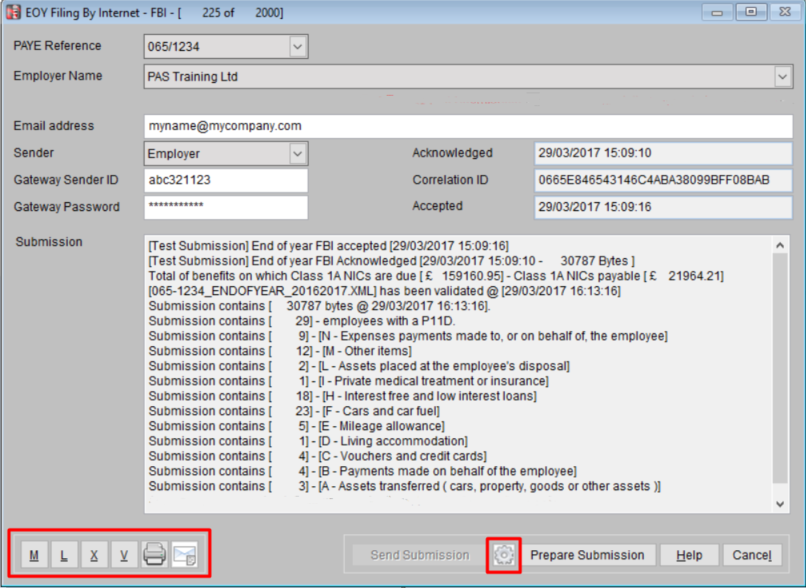Maximize the EOY Filing window
Image resolution: width=806 pixels, height=588 pixels.
[751, 12]
